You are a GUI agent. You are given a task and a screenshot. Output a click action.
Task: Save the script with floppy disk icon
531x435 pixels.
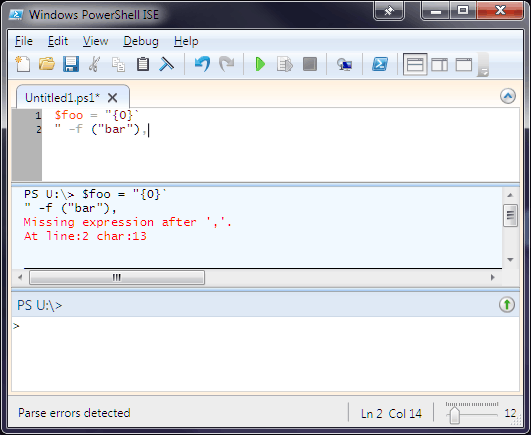tap(71, 64)
